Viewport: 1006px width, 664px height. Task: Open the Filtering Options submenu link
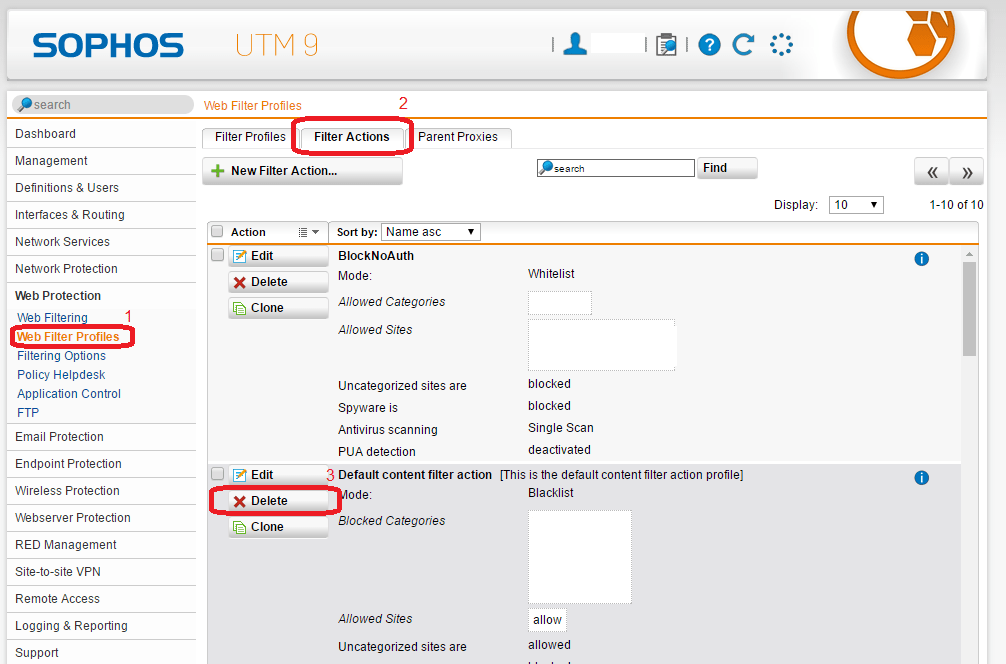[62, 355]
